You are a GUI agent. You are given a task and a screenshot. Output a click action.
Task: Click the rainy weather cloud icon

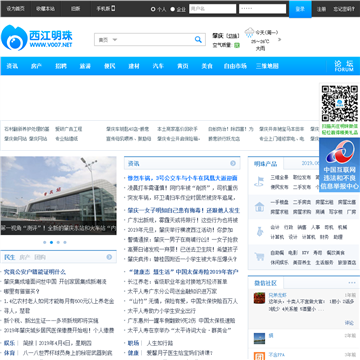click(249, 33)
